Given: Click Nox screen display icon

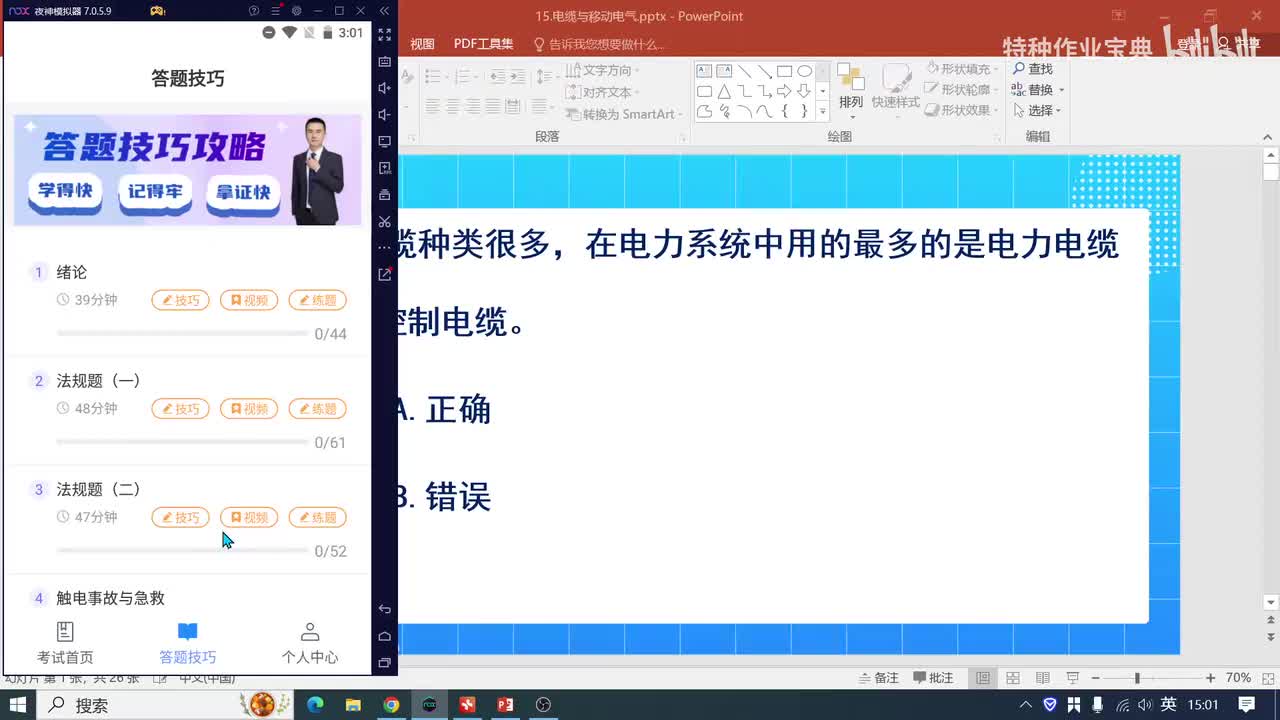Looking at the screenshot, I should [385, 141].
